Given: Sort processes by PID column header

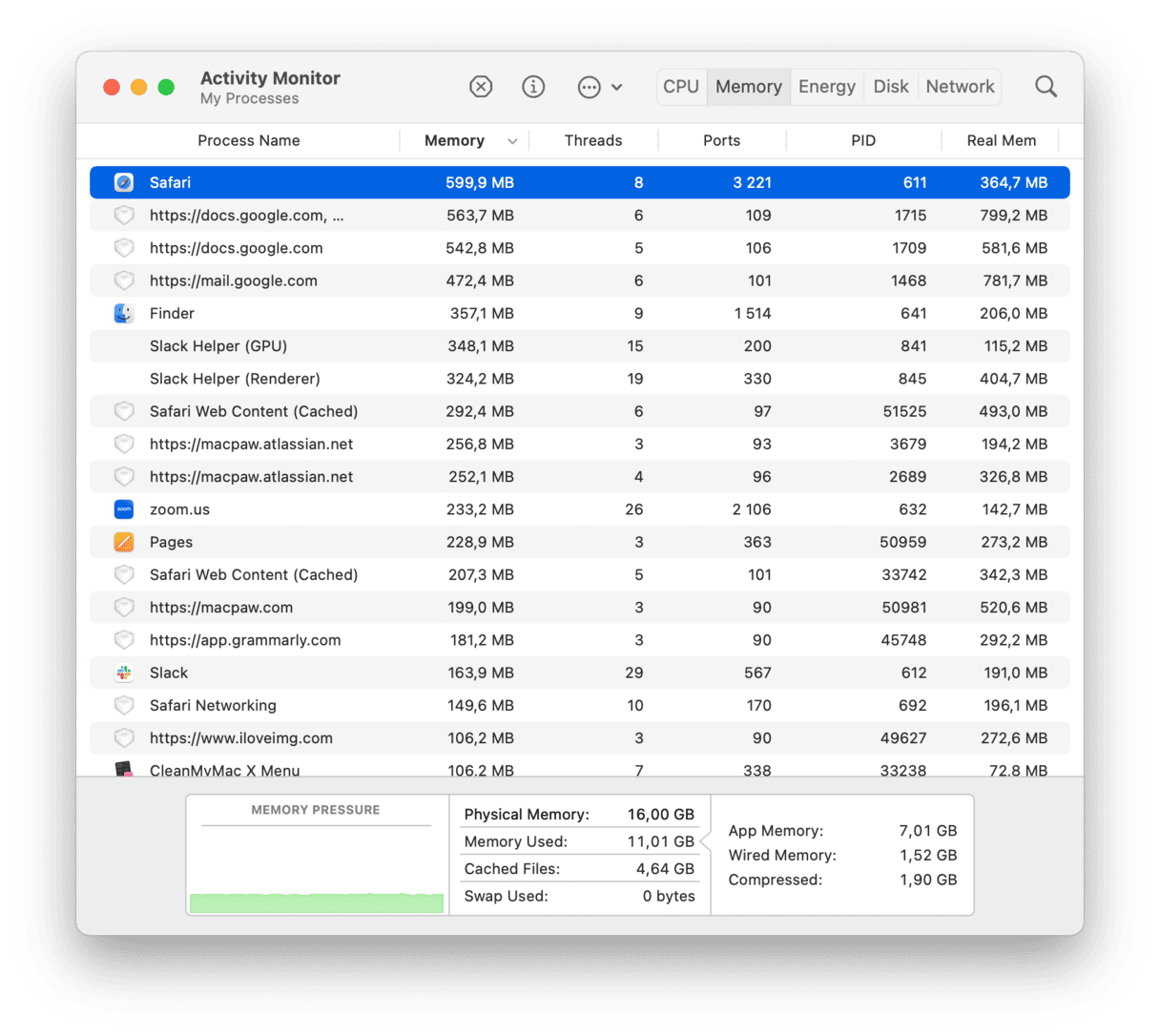Looking at the screenshot, I should click(x=862, y=140).
